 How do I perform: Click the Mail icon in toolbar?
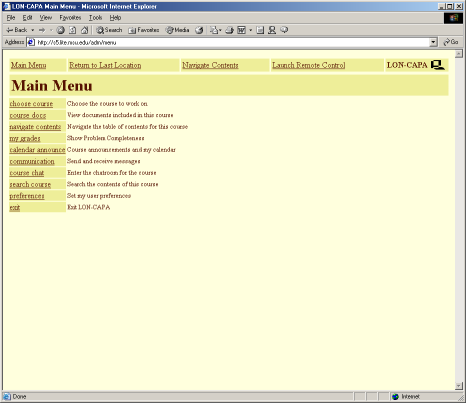coord(215,30)
